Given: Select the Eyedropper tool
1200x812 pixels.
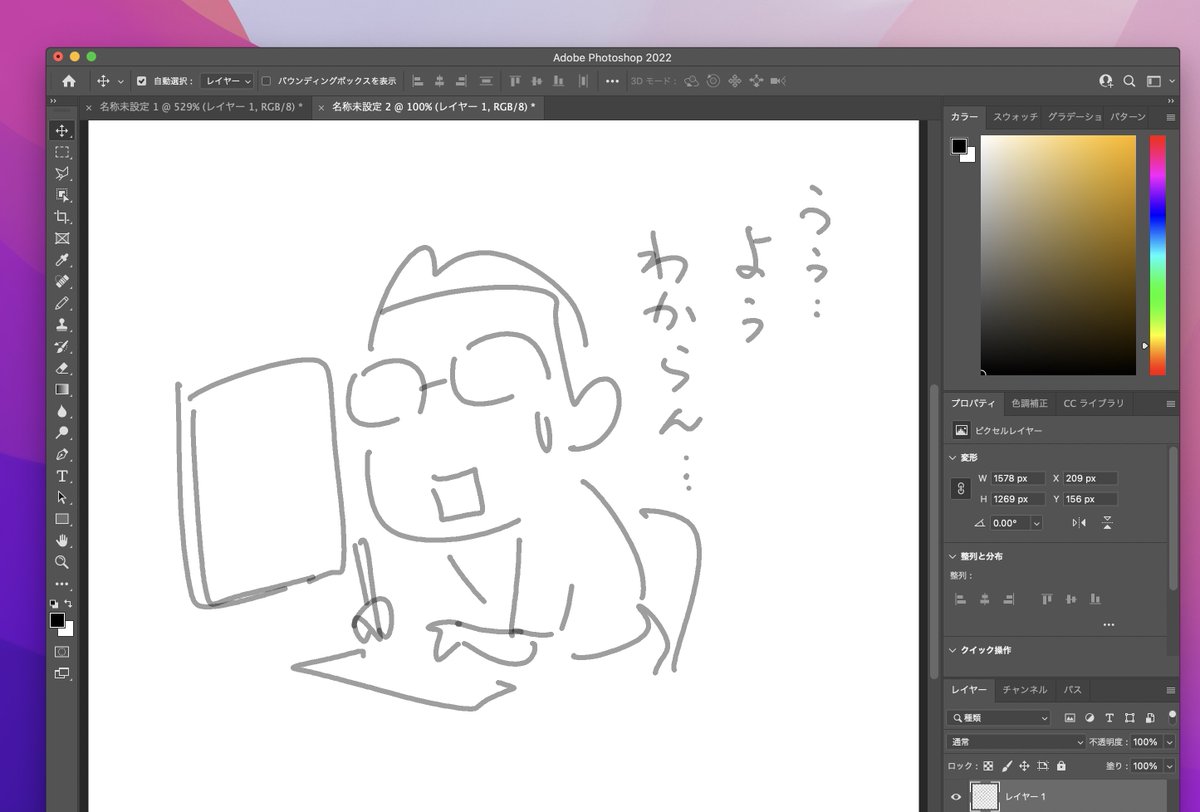Looking at the screenshot, I should point(62,260).
